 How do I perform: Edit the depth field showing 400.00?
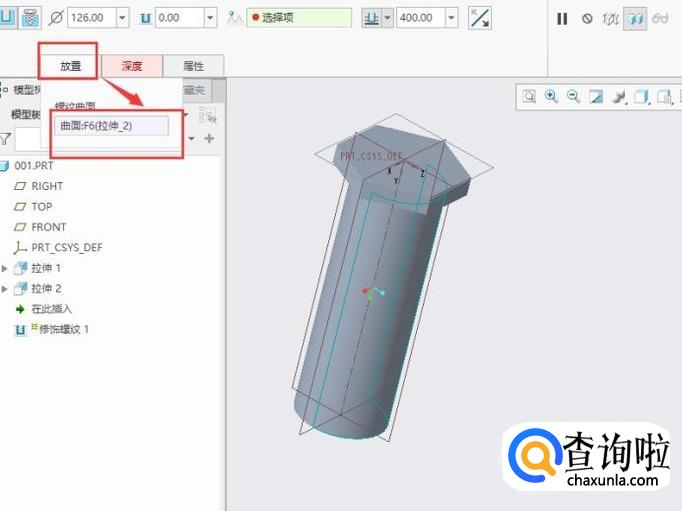[x=421, y=18]
